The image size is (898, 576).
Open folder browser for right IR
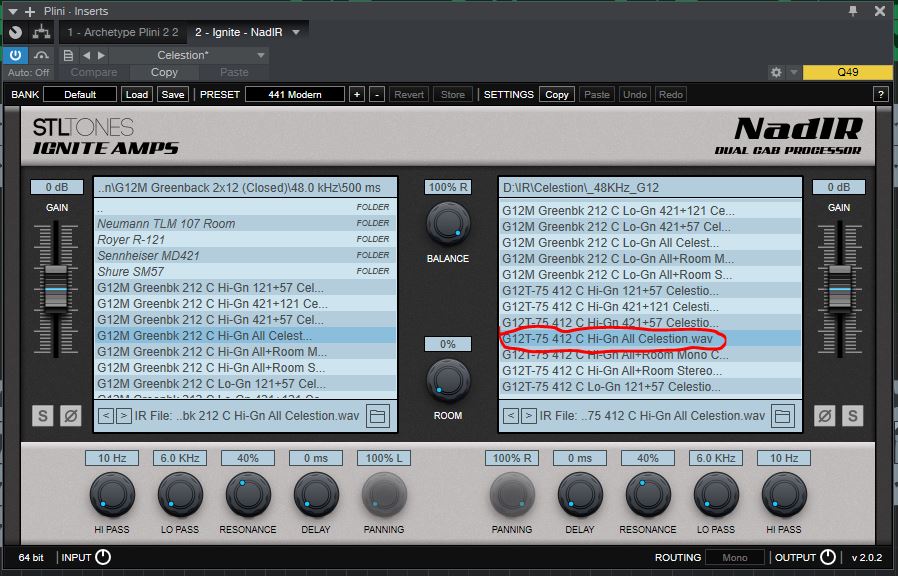coord(783,416)
